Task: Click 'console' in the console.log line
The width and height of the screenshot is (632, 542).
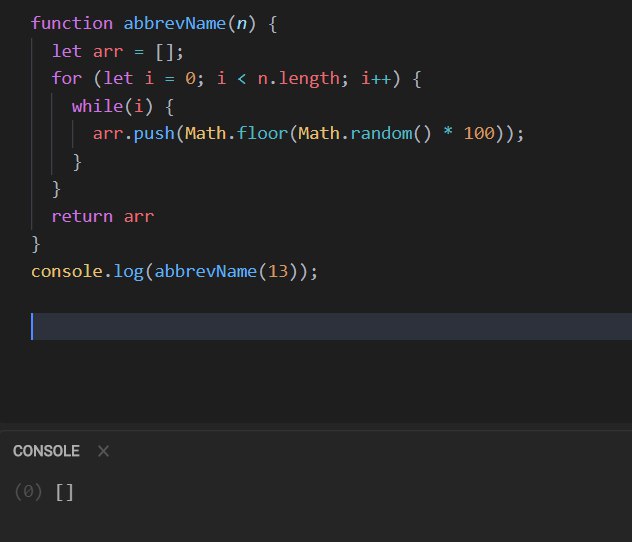Action: 67,272
